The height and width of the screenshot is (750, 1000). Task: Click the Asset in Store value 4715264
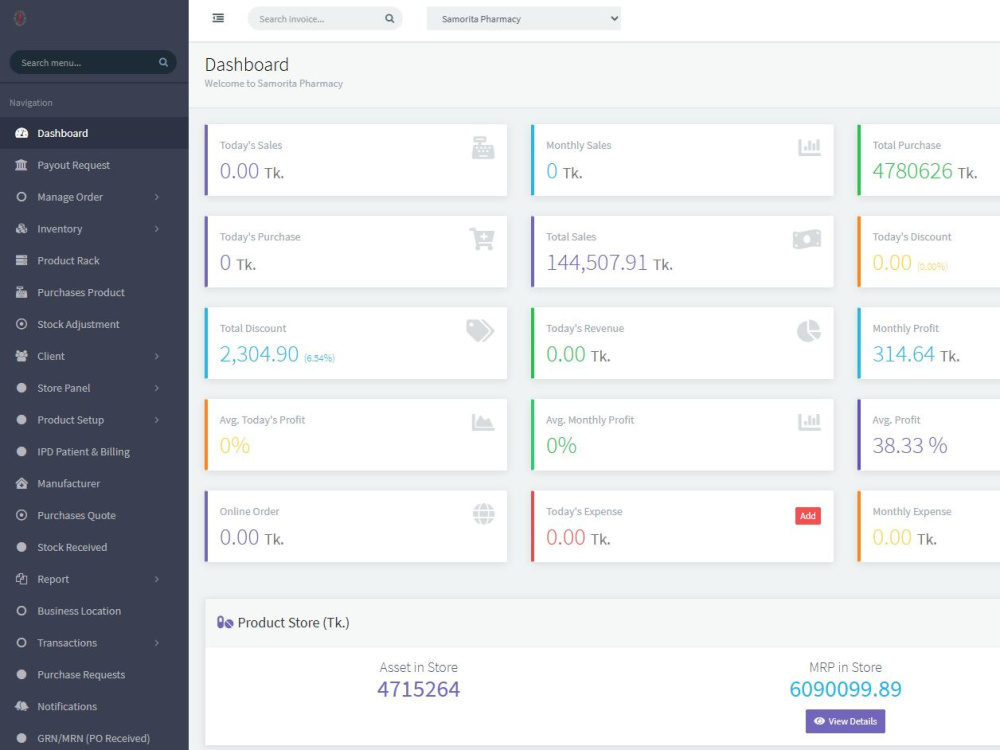[x=418, y=689]
